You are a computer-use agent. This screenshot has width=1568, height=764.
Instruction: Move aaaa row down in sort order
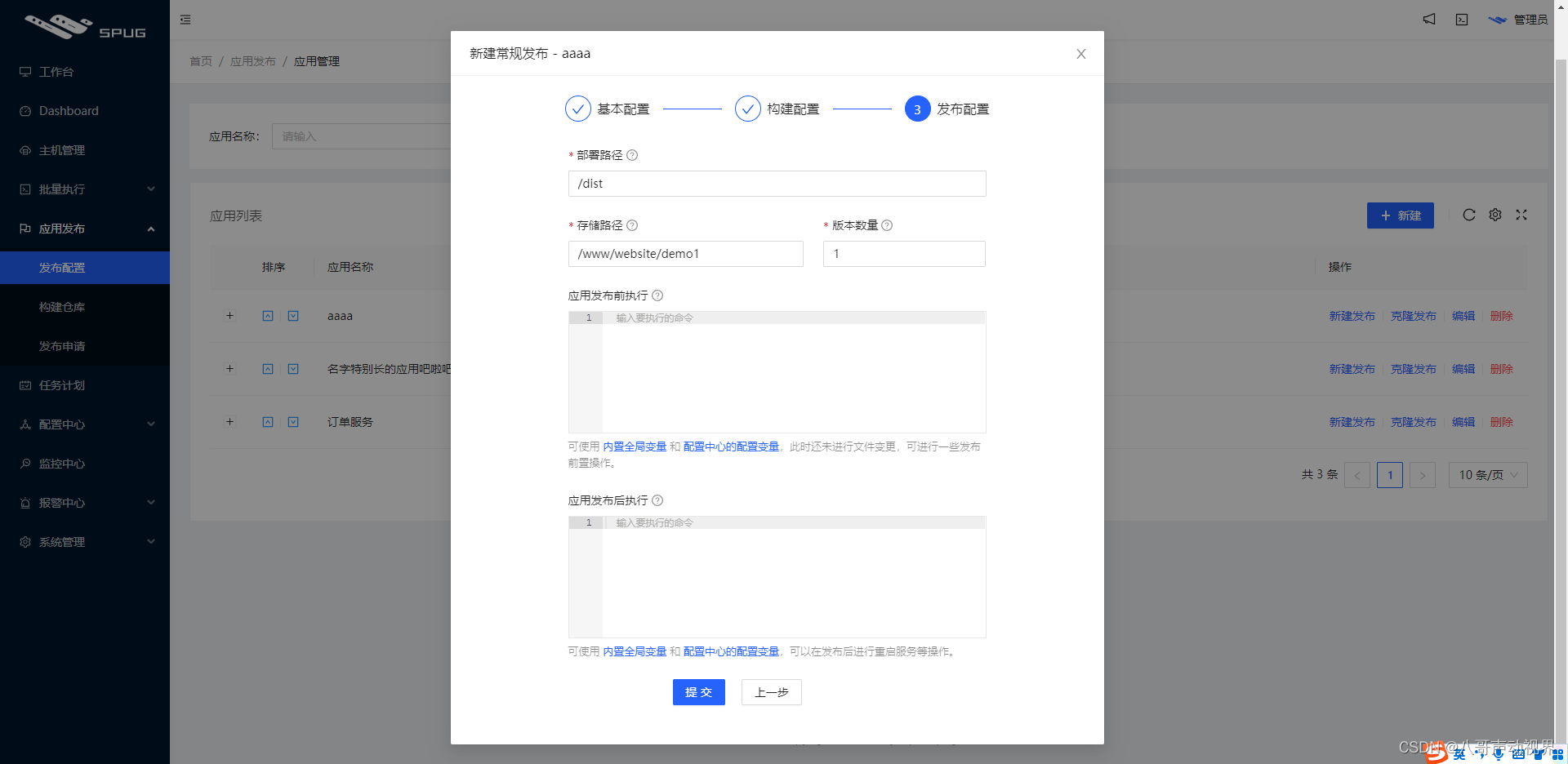click(293, 316)
